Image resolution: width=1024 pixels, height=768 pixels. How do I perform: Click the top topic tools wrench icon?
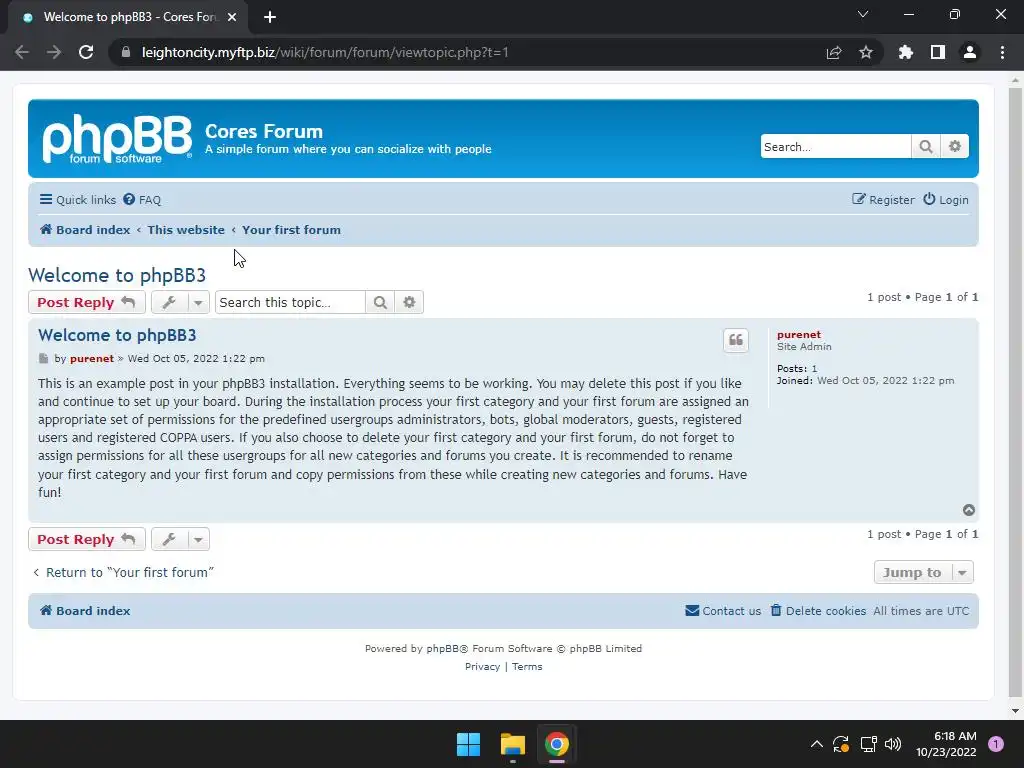click(169, 302)
